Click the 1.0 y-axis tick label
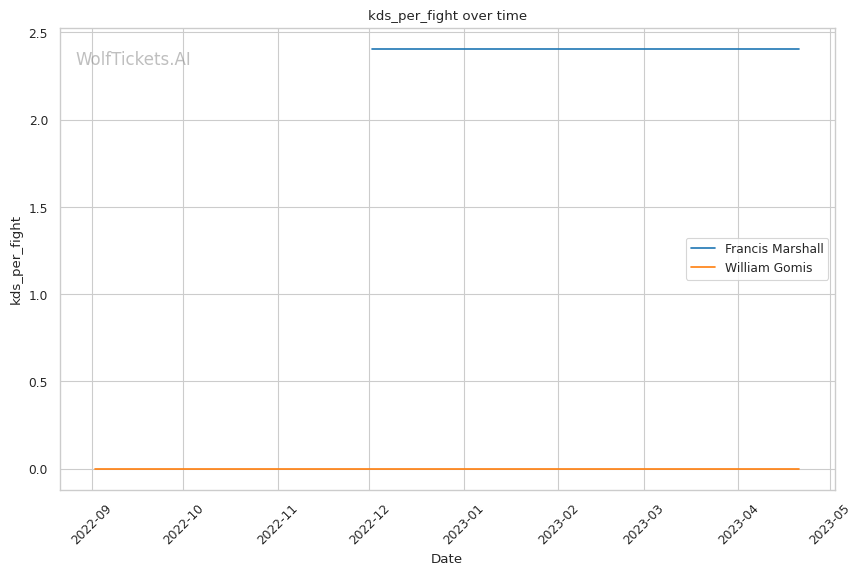This screenshot has height=575, width=862. pos(39,295)
